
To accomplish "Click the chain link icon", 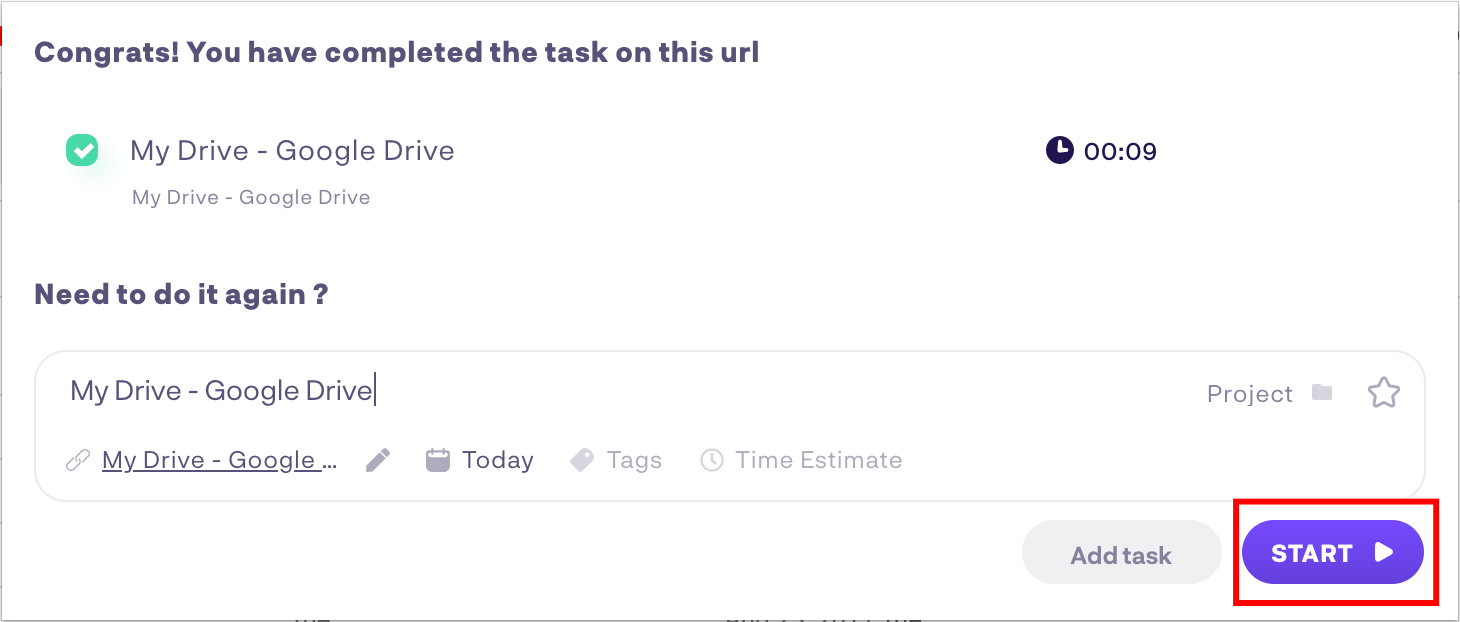I will pos(78,460).
